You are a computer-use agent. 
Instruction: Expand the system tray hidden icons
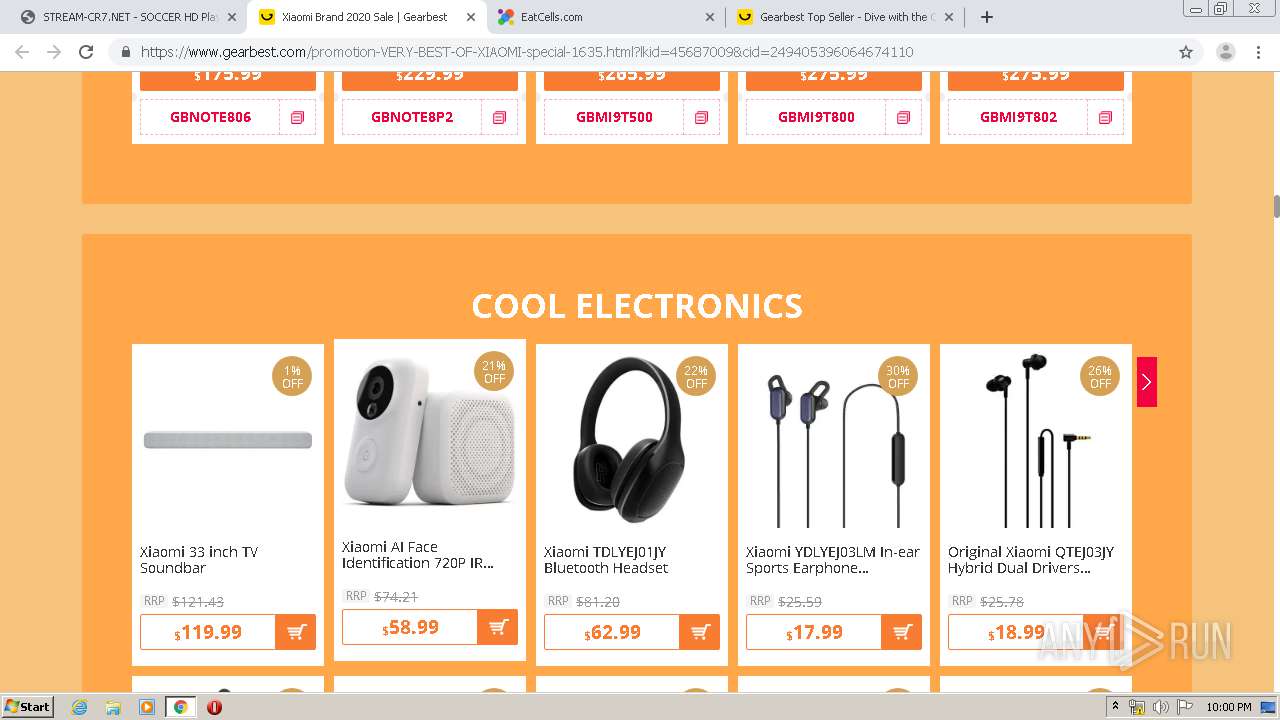[1115, 707]
